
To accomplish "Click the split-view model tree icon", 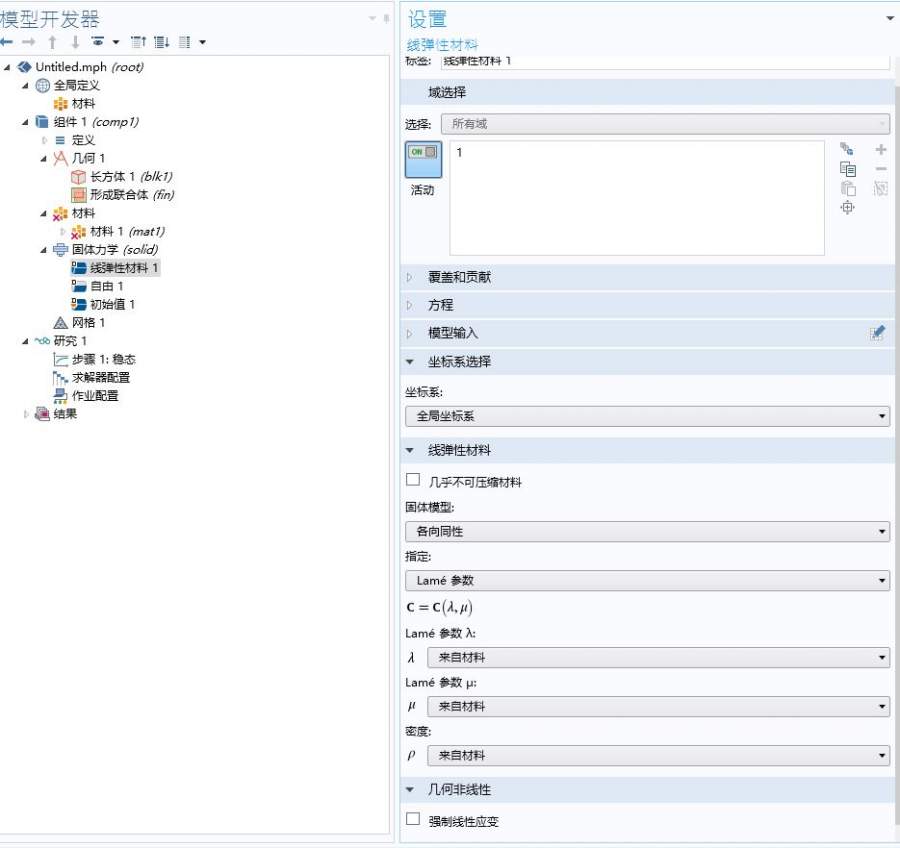I will 184,42.
